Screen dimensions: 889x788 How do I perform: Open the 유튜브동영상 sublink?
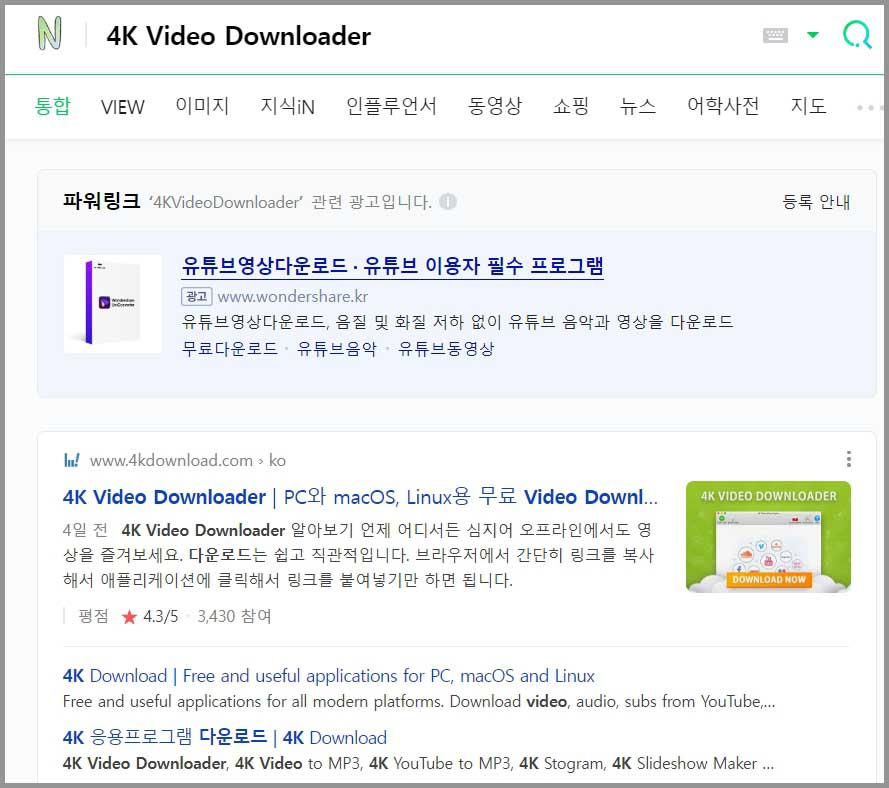pos(446,348)
